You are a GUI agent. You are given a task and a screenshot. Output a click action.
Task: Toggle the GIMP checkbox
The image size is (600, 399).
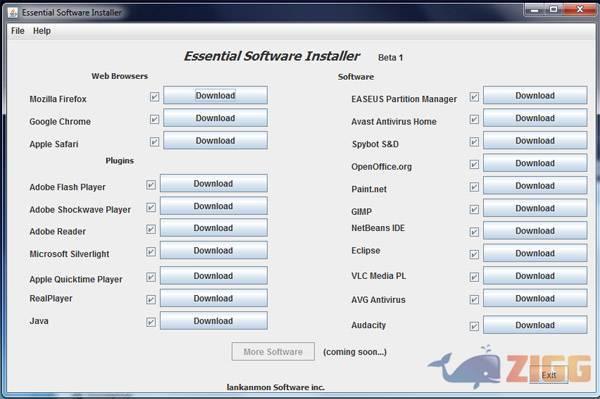[x=474, y=209]
